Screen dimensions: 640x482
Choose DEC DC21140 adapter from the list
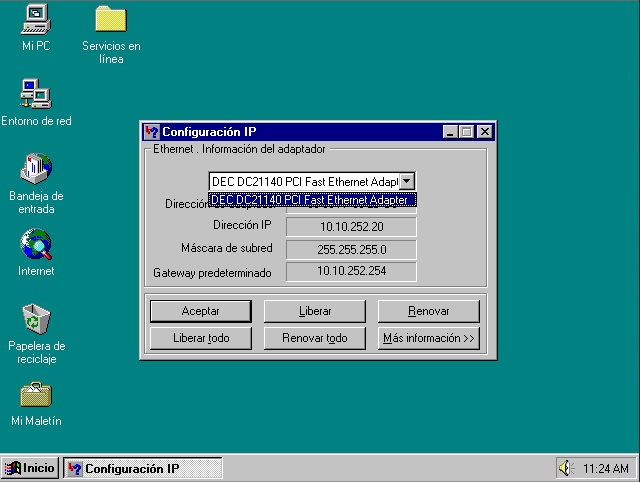point(312,200)
